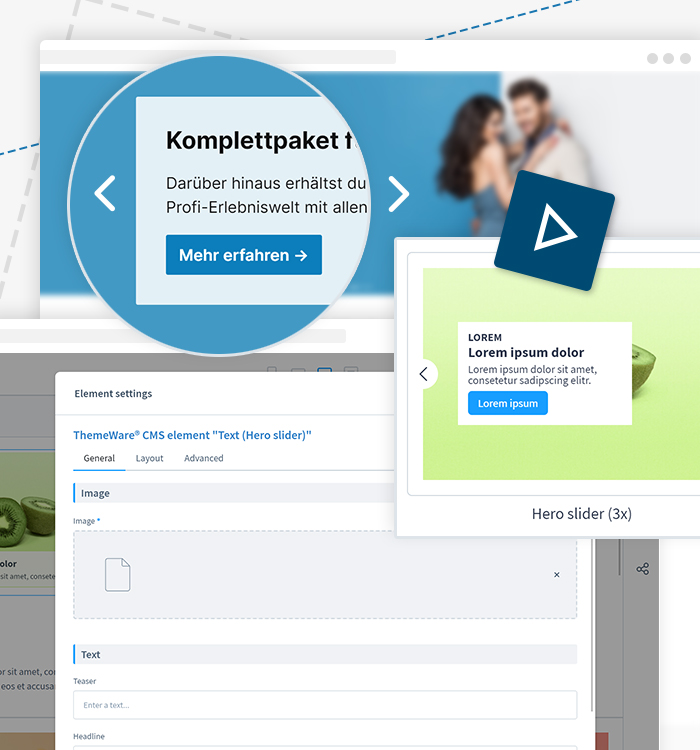Click the browser address bar at top

tap(218, 58)
